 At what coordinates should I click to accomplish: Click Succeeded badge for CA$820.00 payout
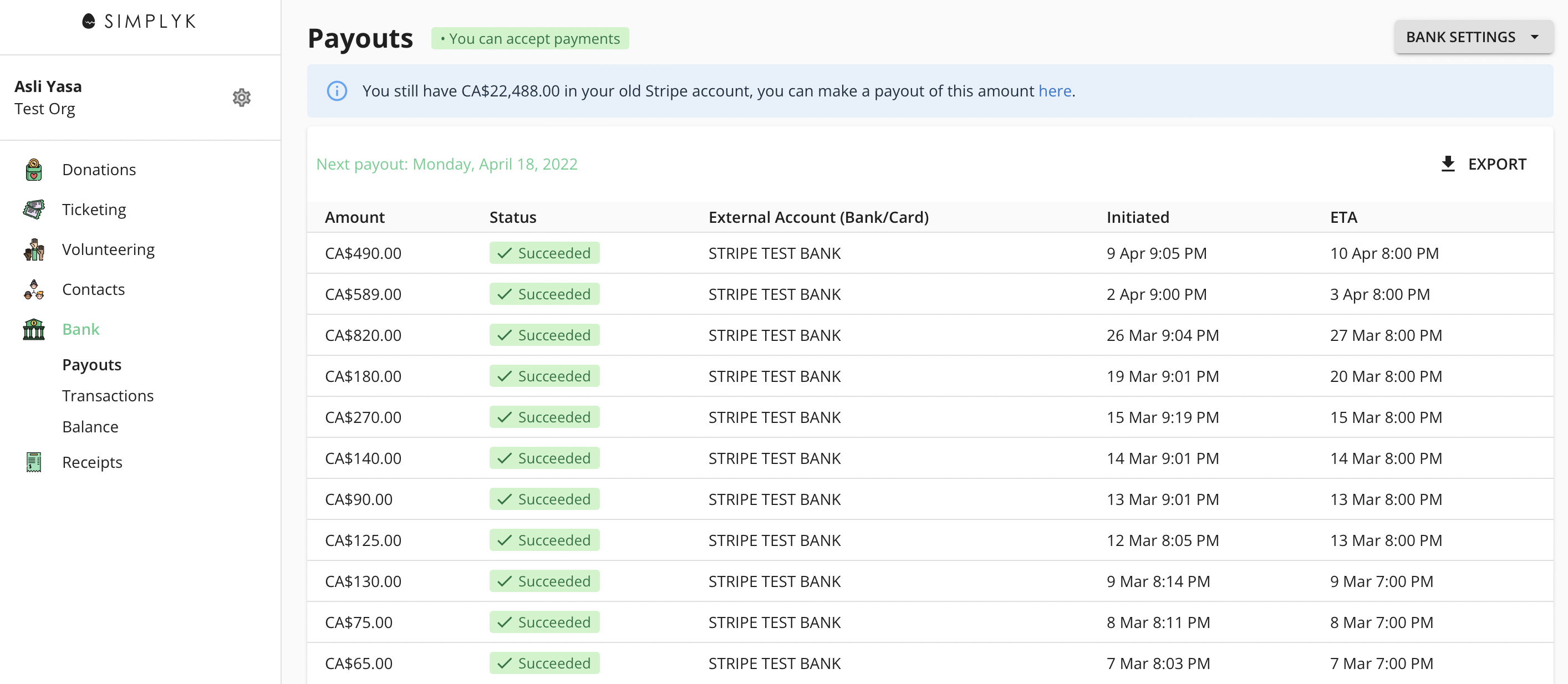click(544, 335)
